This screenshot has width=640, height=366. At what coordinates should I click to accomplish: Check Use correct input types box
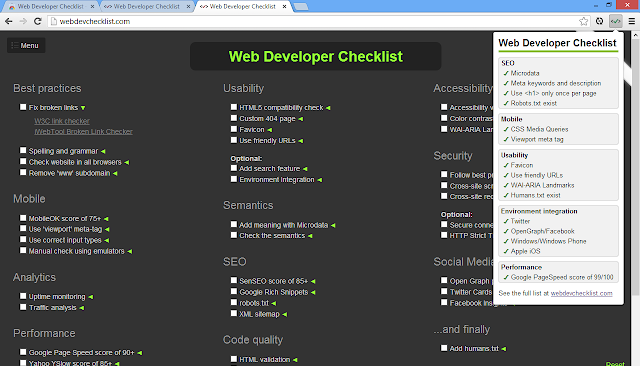point(23,240)
